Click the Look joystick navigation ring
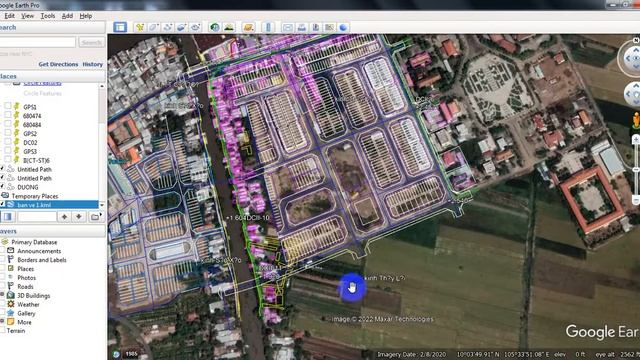Screen dimensions: 640x360 (631, 58)
